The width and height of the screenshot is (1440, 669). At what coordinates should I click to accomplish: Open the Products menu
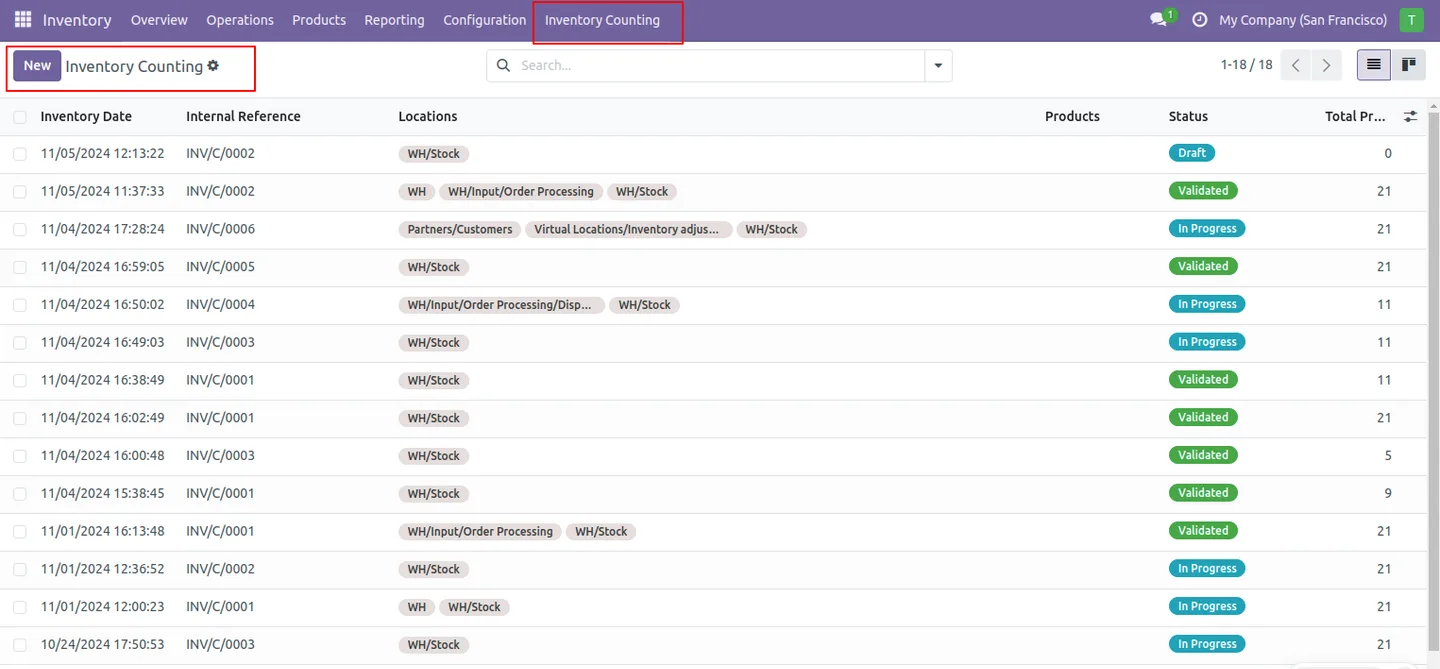point(319,20)
